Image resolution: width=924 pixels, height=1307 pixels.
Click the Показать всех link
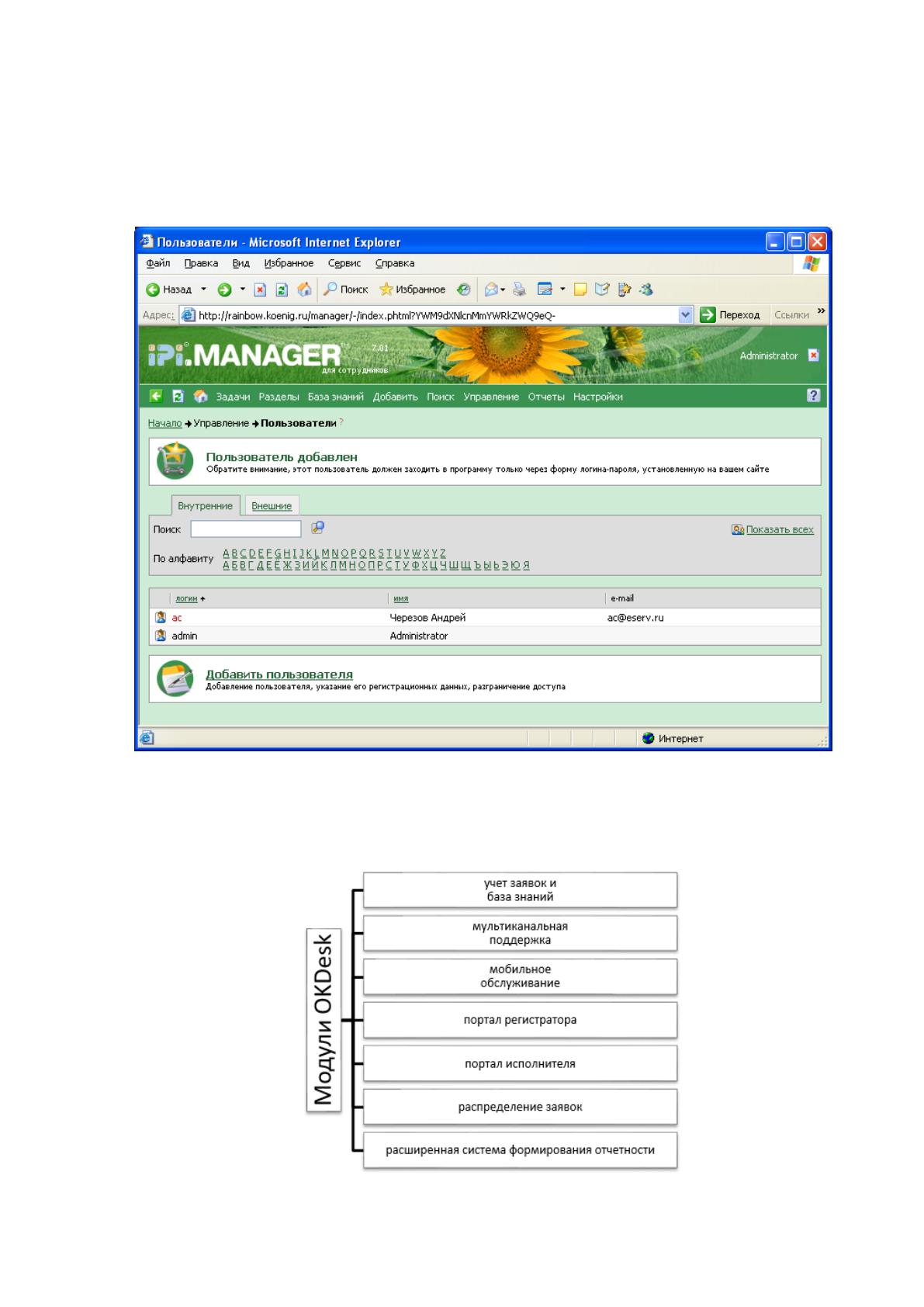[x=780, y=529]
